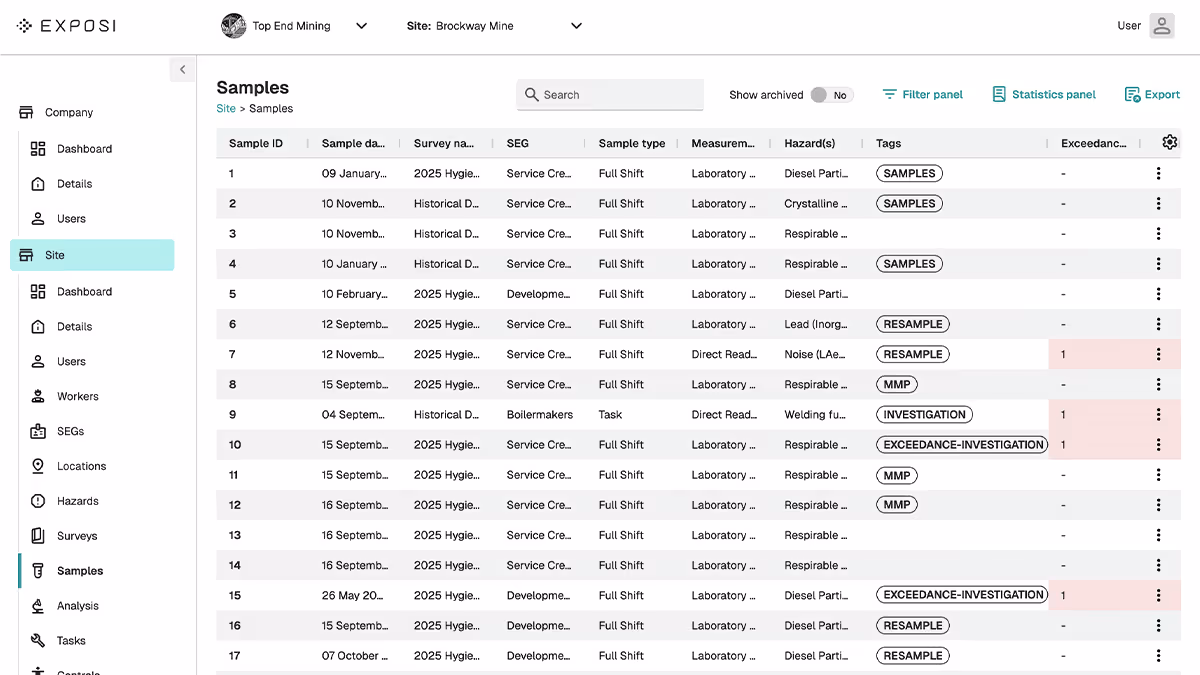This screenshot has height=675, width=1200.
Task: Open the column settings gear above the table
Action: click(x=1169, y=143)
